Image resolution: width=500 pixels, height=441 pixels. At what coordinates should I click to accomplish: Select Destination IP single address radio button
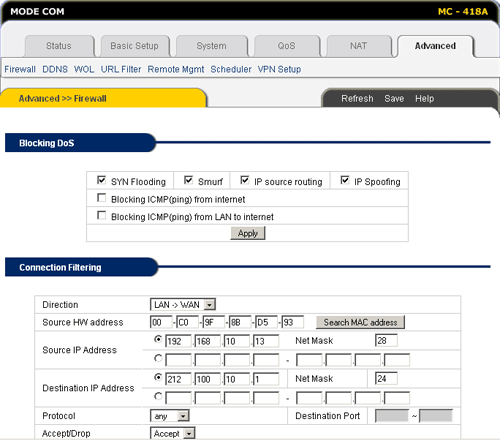(x=158, y=378)
